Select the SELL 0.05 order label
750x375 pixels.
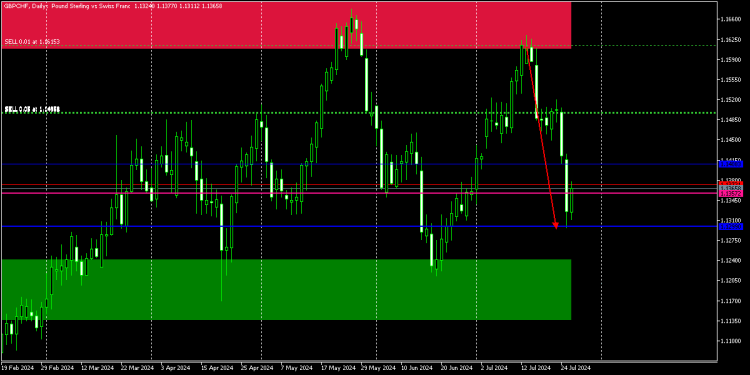(32, 110)
